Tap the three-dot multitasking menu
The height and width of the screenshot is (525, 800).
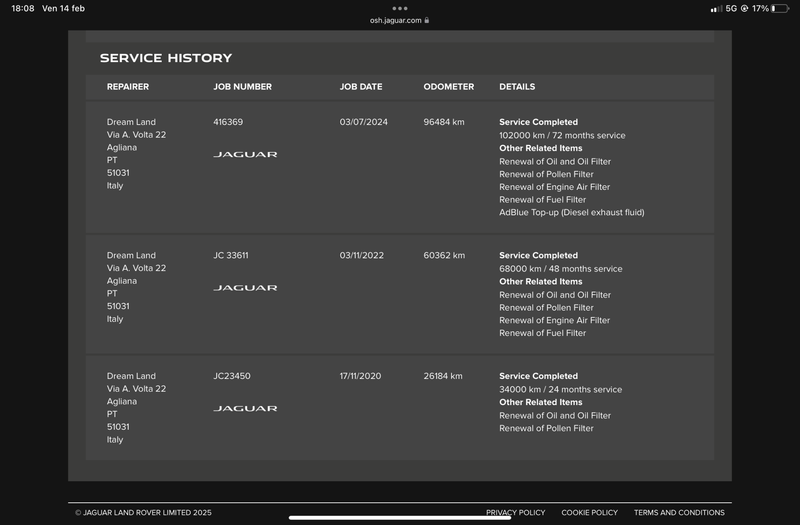coord(399,8)
